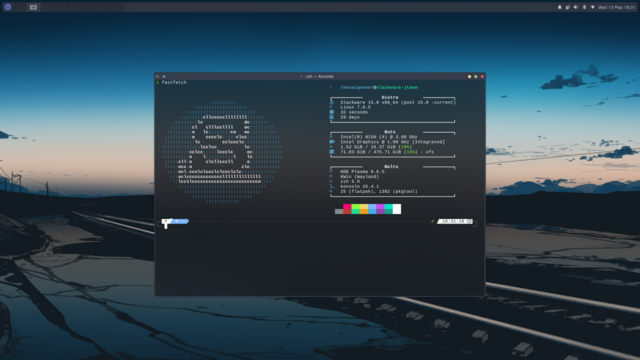The height and width of the screenshot is (360, 640).
Task: Click the '71.03 GiB / 475.71 GiB' disk line
Action: (x=387, y=152)
